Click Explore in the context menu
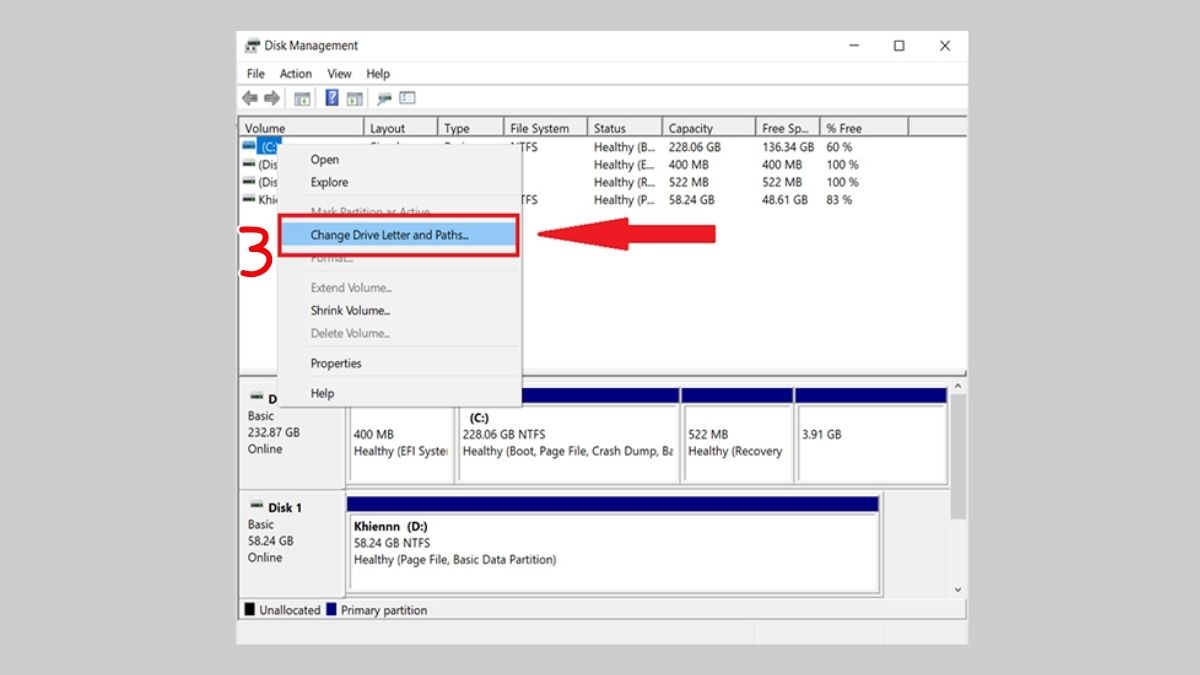The width and height of the screenshot is (1200, 675). (x=329, y=183)
